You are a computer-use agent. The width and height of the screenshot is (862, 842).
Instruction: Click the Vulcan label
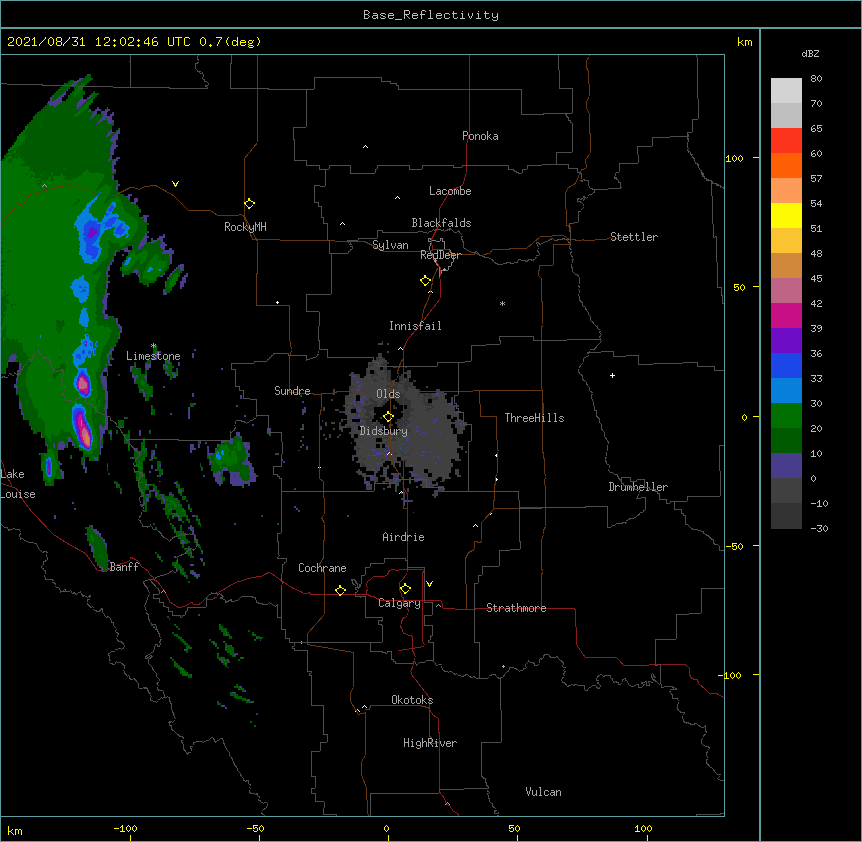point(543,792)
